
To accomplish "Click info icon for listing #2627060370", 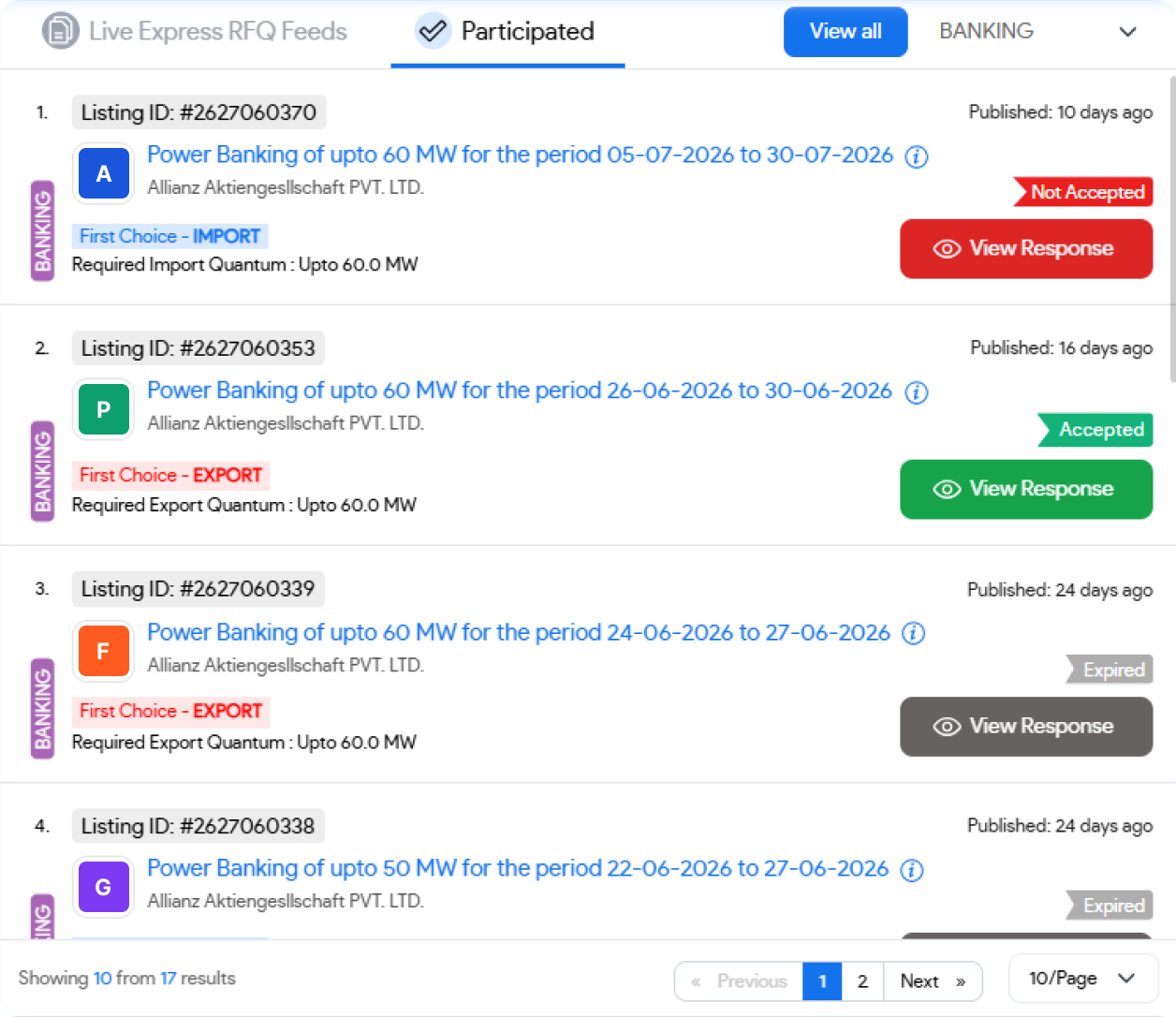I will point(916,156).
